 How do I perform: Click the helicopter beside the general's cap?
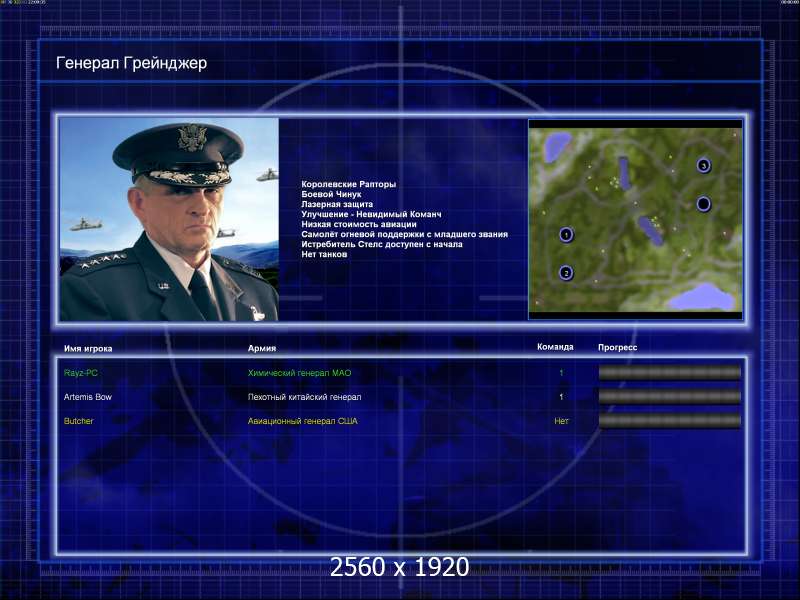coord(267,176)
